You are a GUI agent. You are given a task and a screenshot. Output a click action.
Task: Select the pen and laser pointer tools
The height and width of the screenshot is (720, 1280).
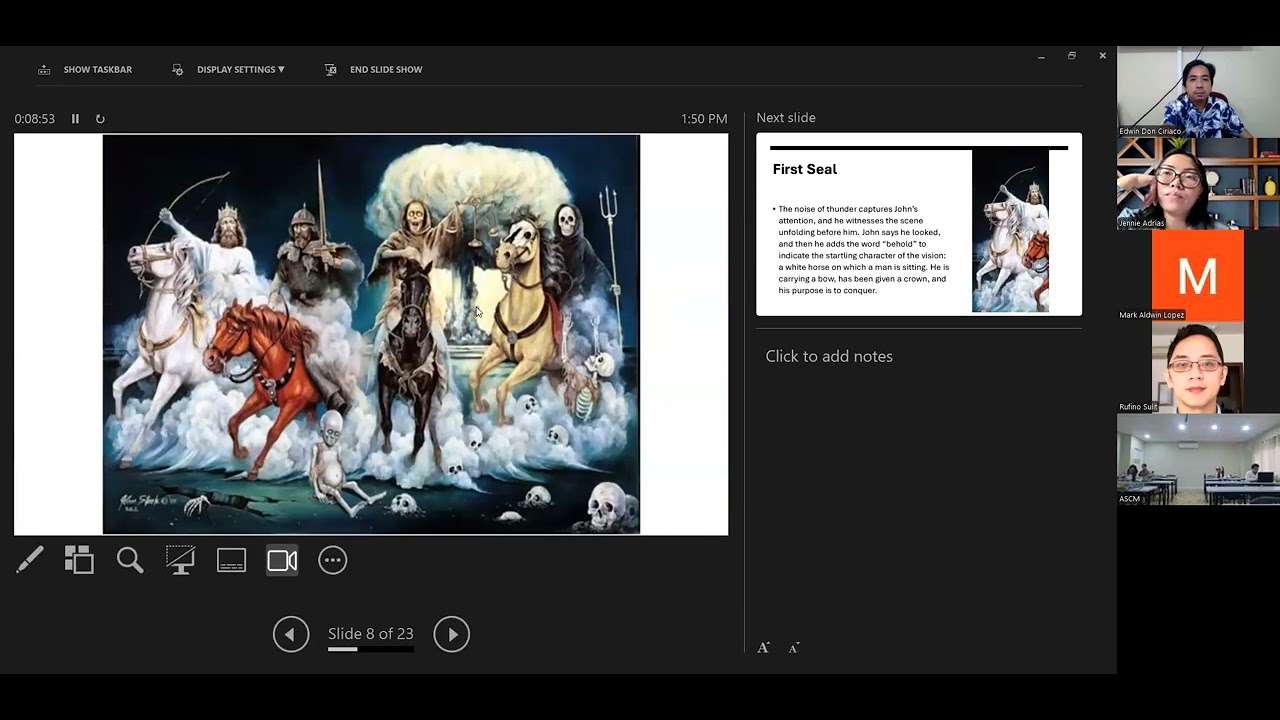click(x=30, y=560)
